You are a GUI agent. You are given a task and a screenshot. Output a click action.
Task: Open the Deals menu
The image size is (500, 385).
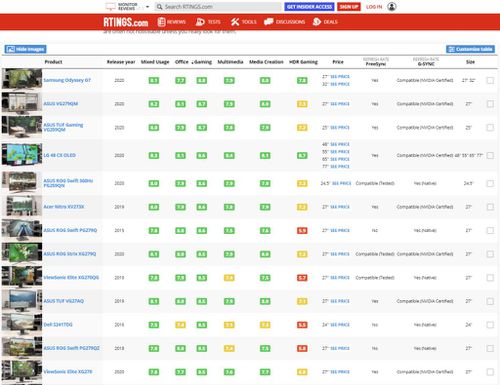[x=325, y=22]
